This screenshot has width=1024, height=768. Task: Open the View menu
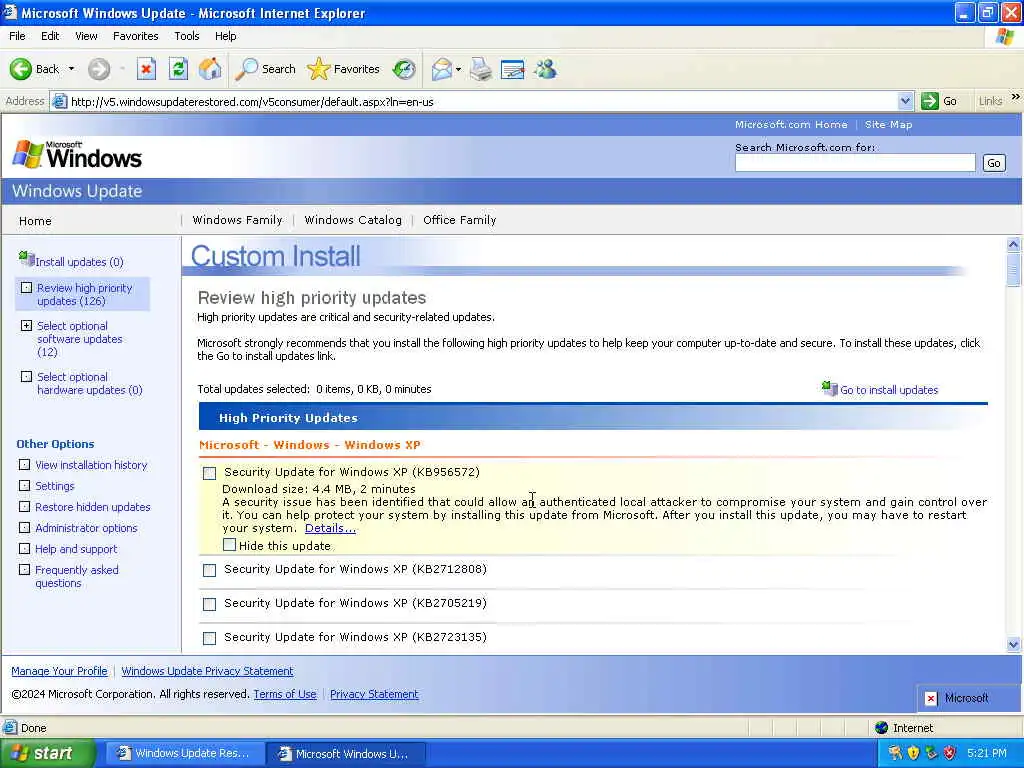tap(86, 36)
